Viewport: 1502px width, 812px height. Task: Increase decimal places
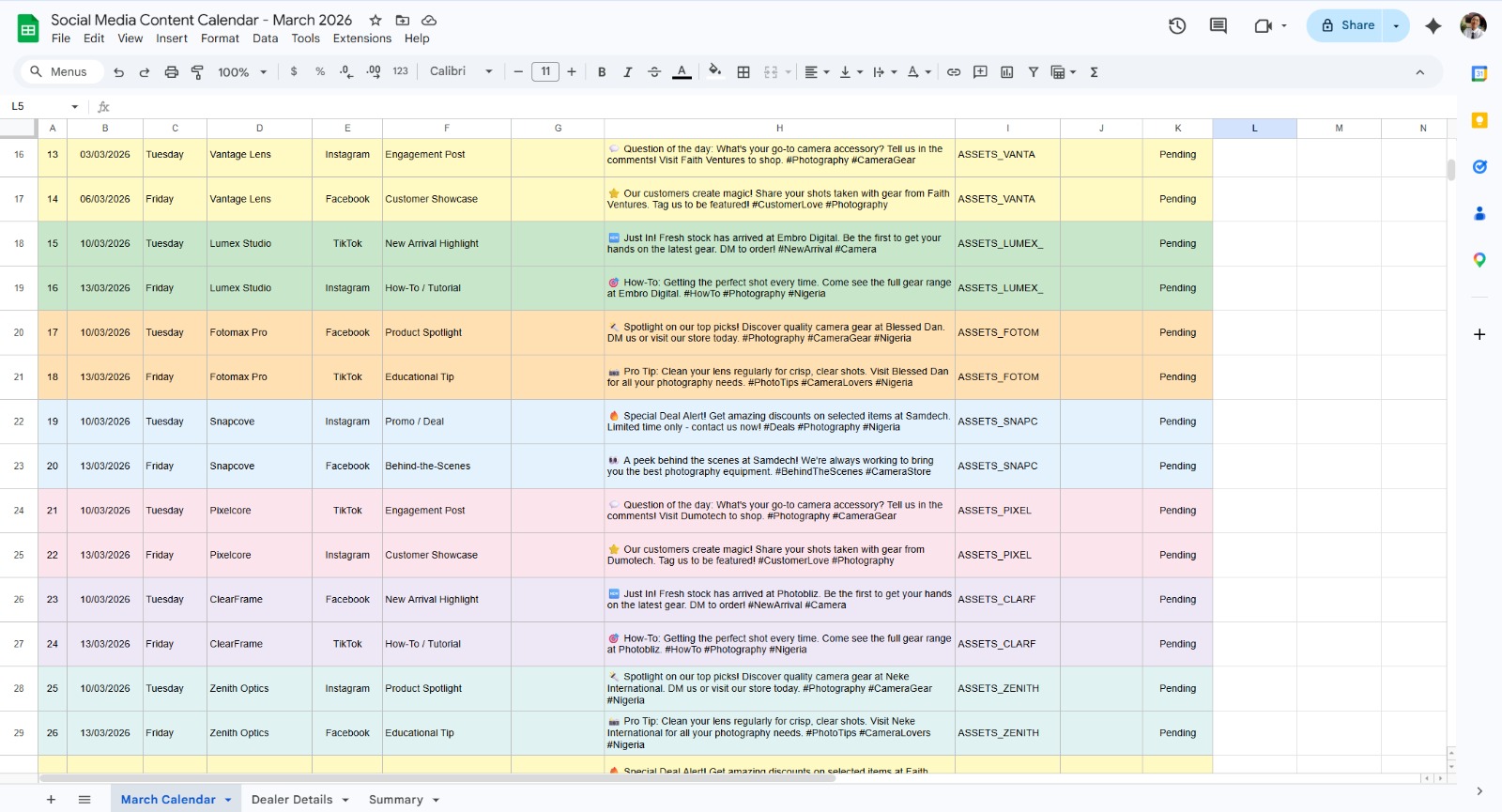click(x=374, y=71)
